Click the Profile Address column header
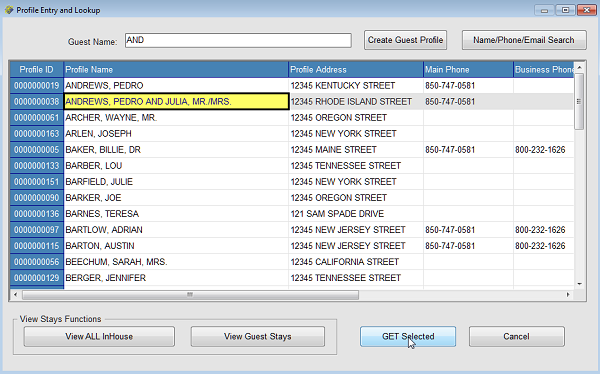 (x=356, y=70)
